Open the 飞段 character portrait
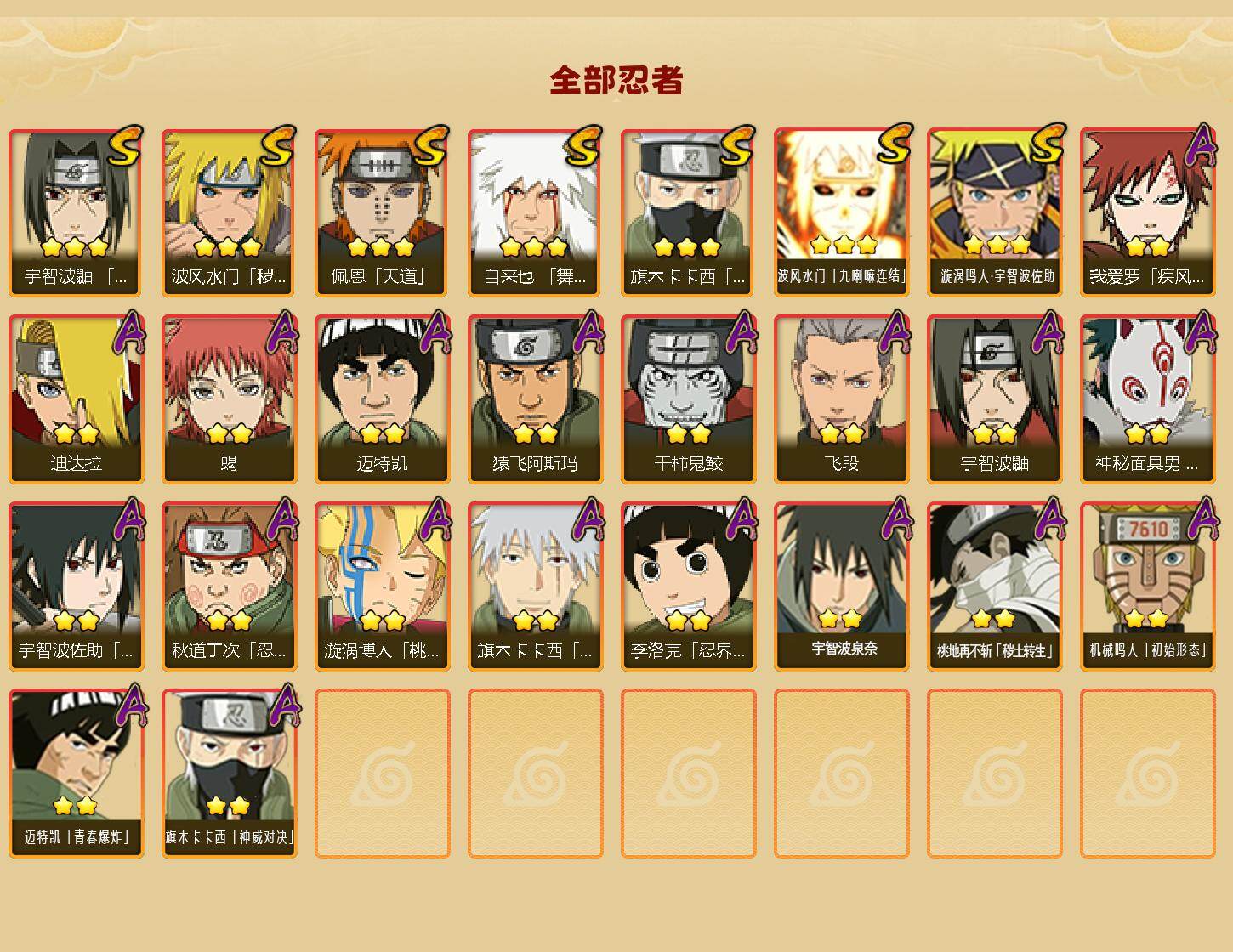This screenshot has height=952, width=1233. tap(841, 399)
